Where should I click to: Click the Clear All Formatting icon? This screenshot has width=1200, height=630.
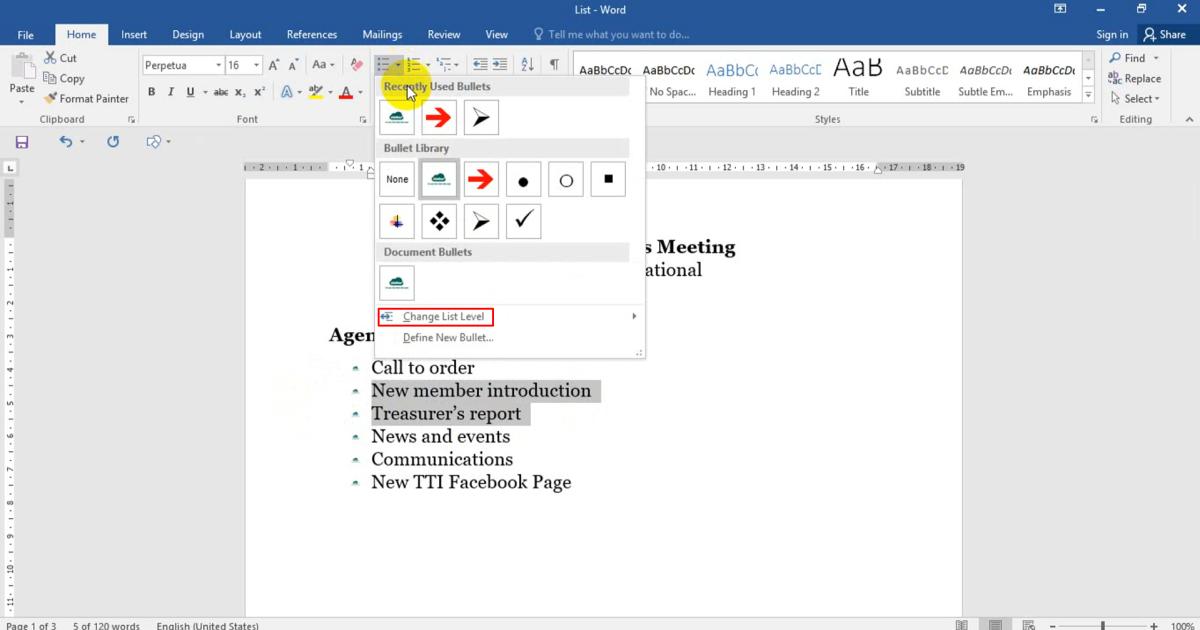pos(357,65)
